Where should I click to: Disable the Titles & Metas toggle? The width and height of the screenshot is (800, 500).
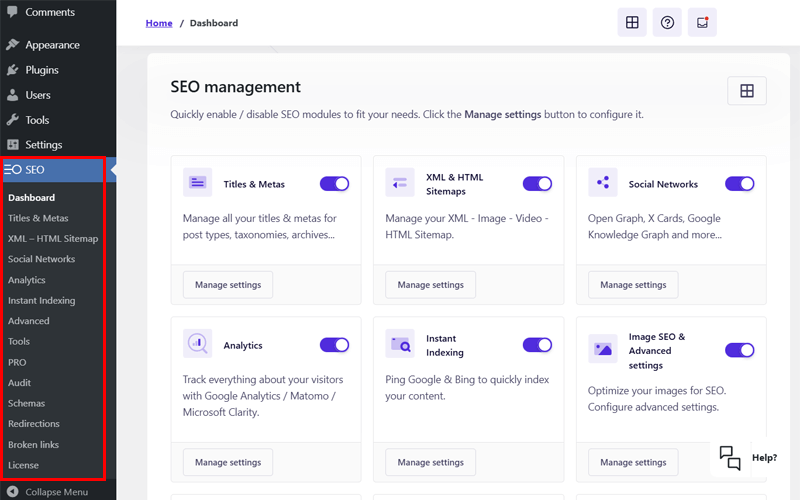(335, 184)
